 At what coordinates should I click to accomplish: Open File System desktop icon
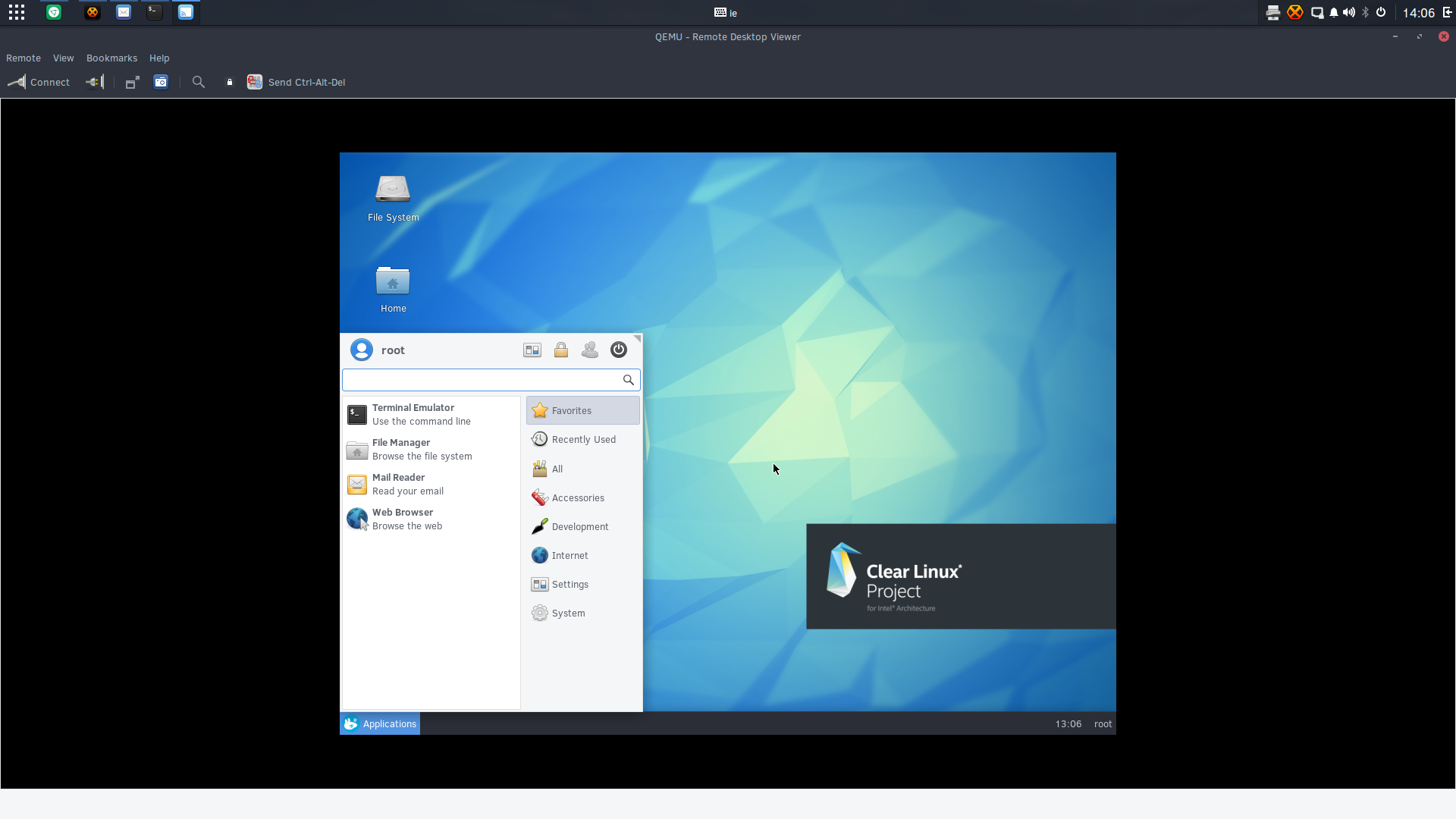click(x=393, y=199)
